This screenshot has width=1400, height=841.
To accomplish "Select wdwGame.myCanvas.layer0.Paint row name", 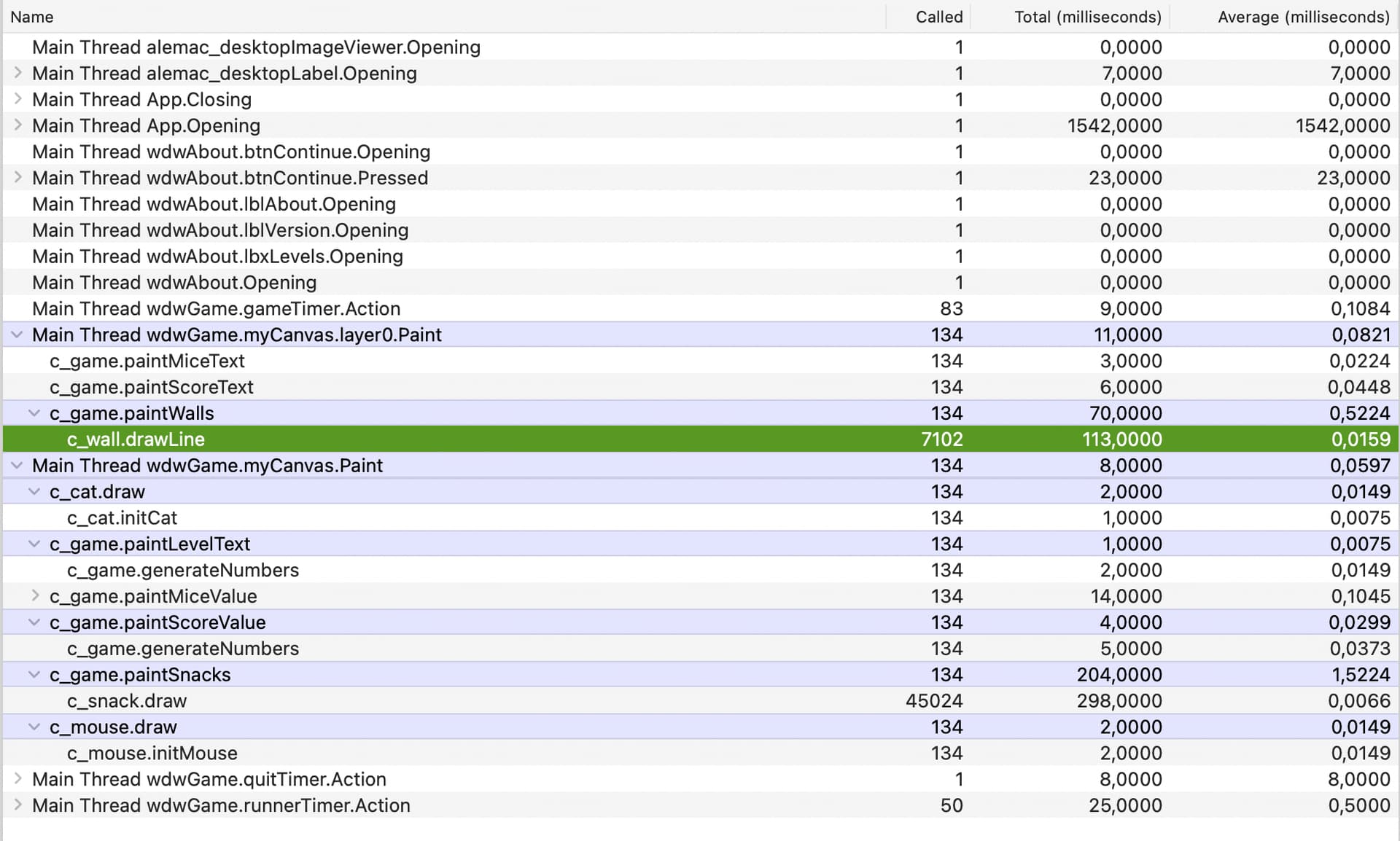I will (x=237, y=335).
